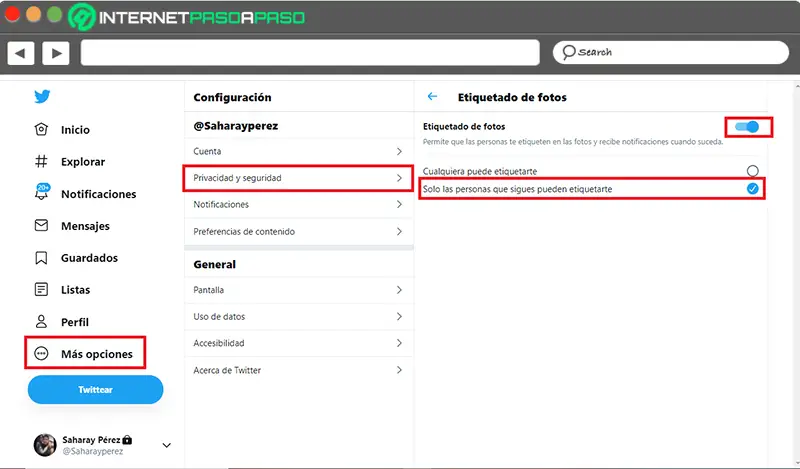The height and width of the screenshot is (469, 800).
Task: Click the Listas icon in sidebar
Action: tap(41, 290)
